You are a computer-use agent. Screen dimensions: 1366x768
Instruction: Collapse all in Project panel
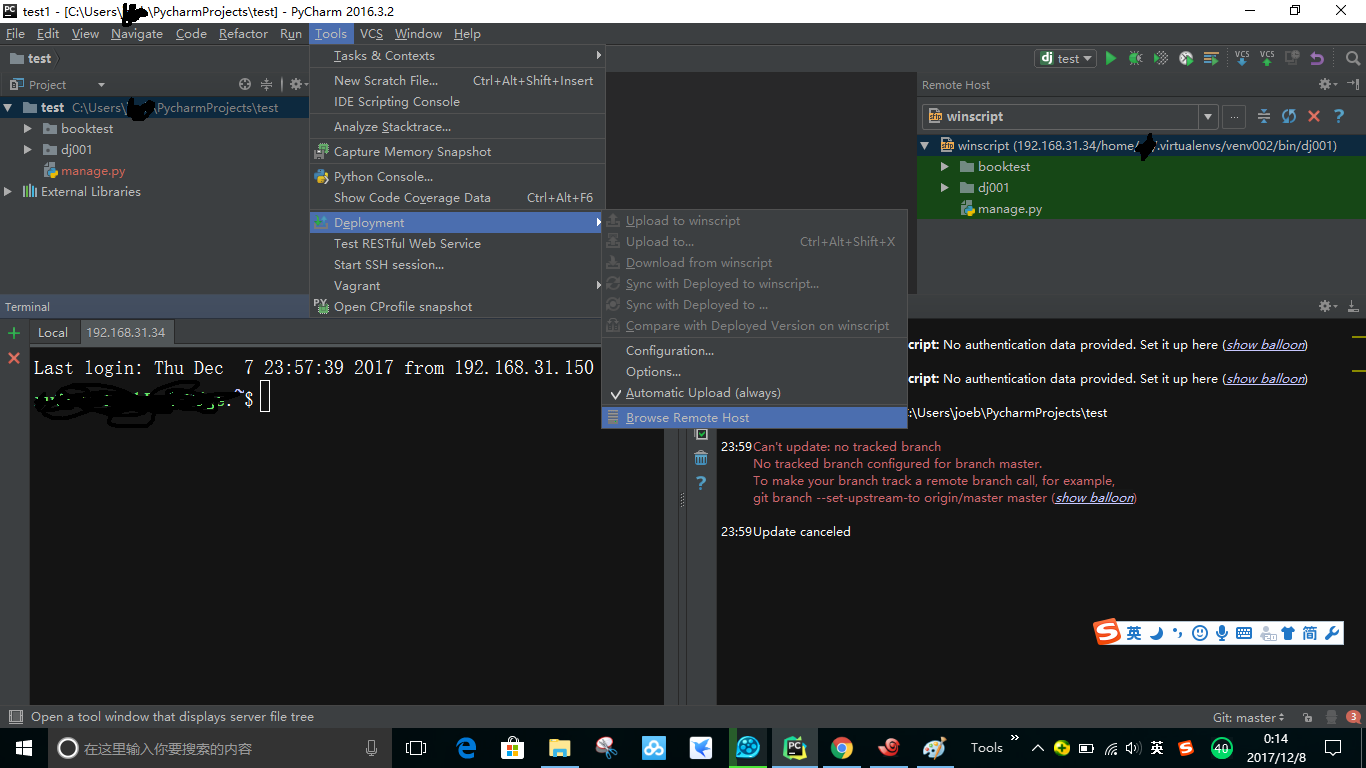point(266,85)
